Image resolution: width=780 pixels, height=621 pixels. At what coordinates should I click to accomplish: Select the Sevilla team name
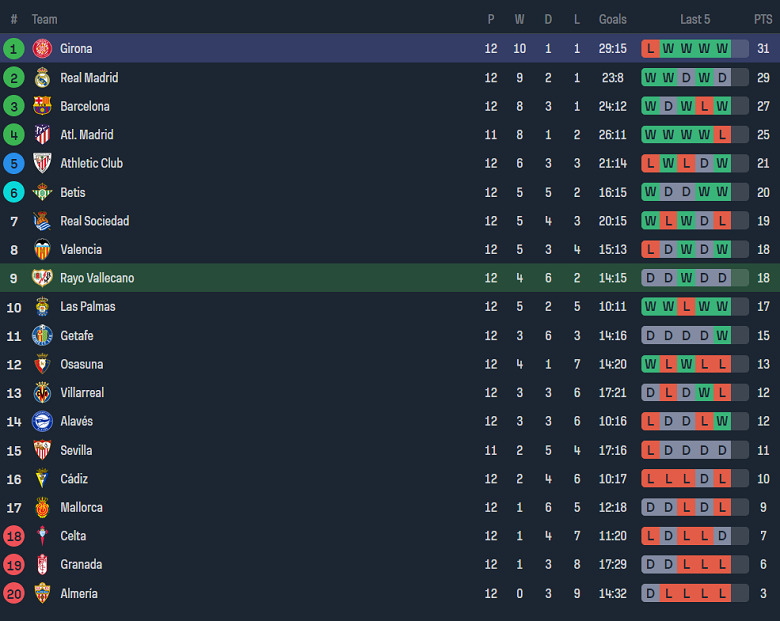(x=77, y=451)
